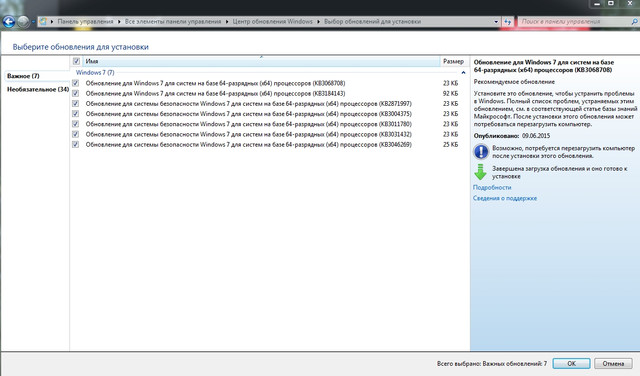Select the KB3184143 update row text

point(215,93)
